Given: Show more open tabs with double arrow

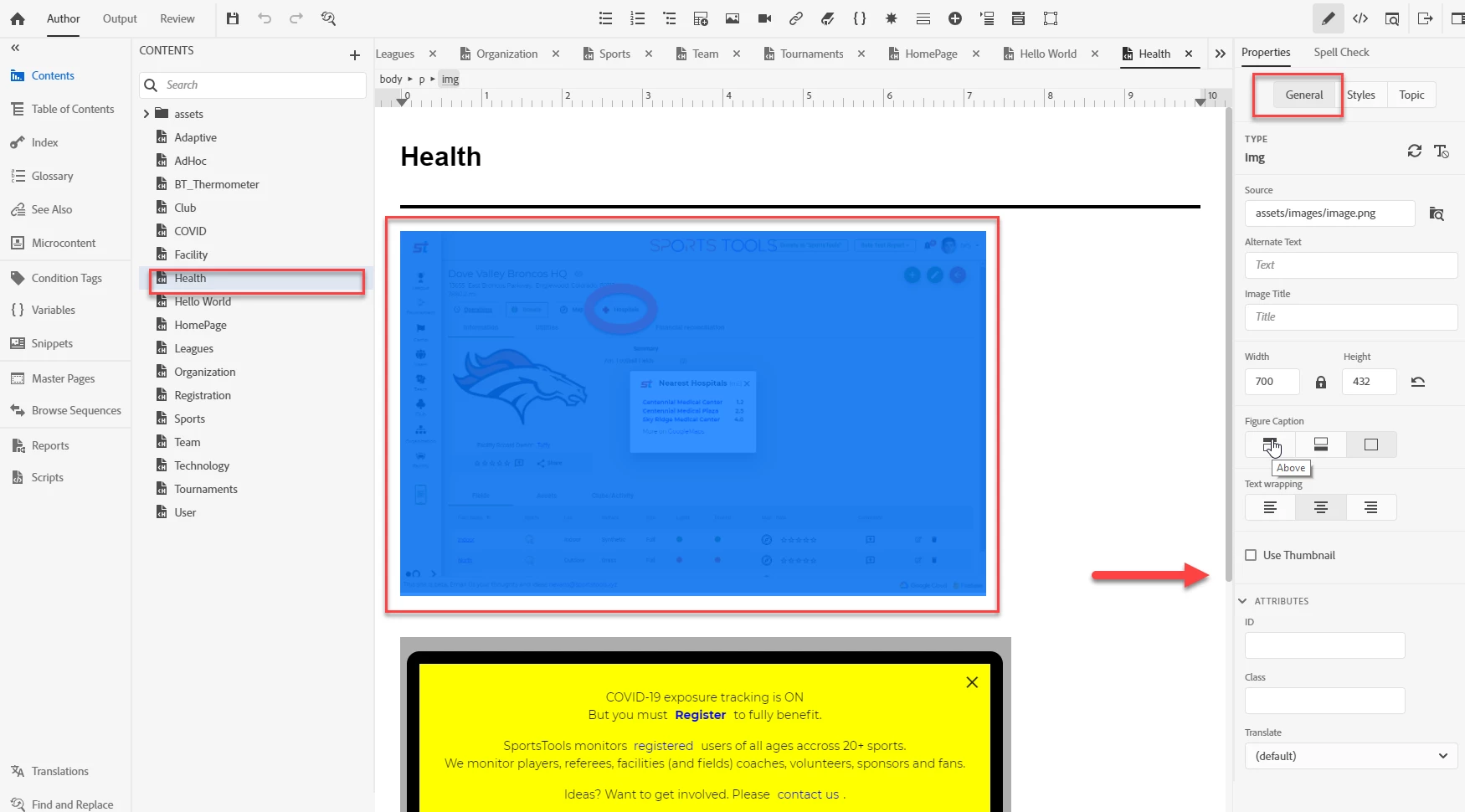Looking at the screenshot, I should pyautogui.click(x=1221, y=54).
